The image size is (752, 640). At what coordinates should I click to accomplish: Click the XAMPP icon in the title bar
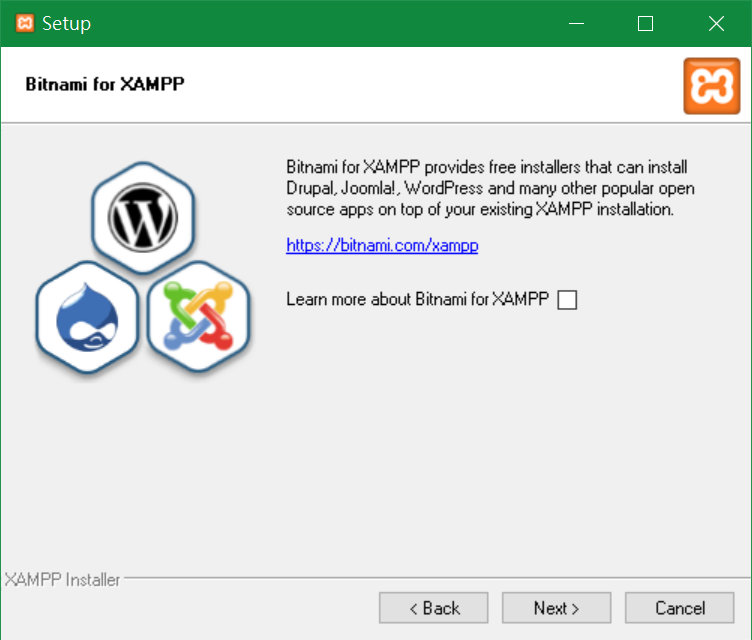pos(25,23)
